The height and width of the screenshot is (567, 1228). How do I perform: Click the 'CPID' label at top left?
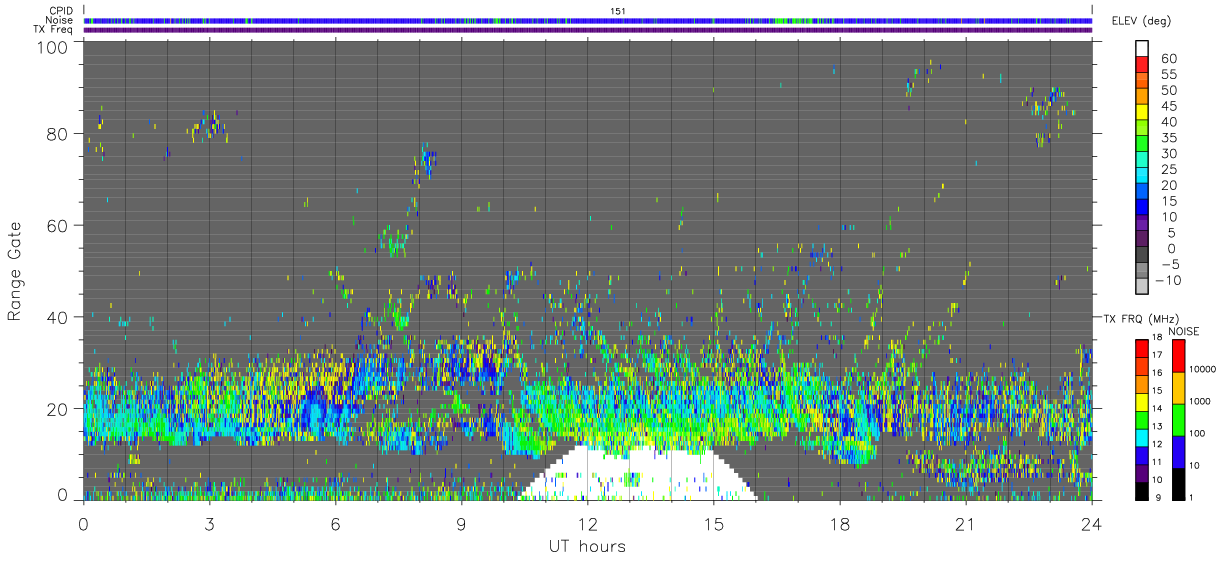click(x=61, y=10)
